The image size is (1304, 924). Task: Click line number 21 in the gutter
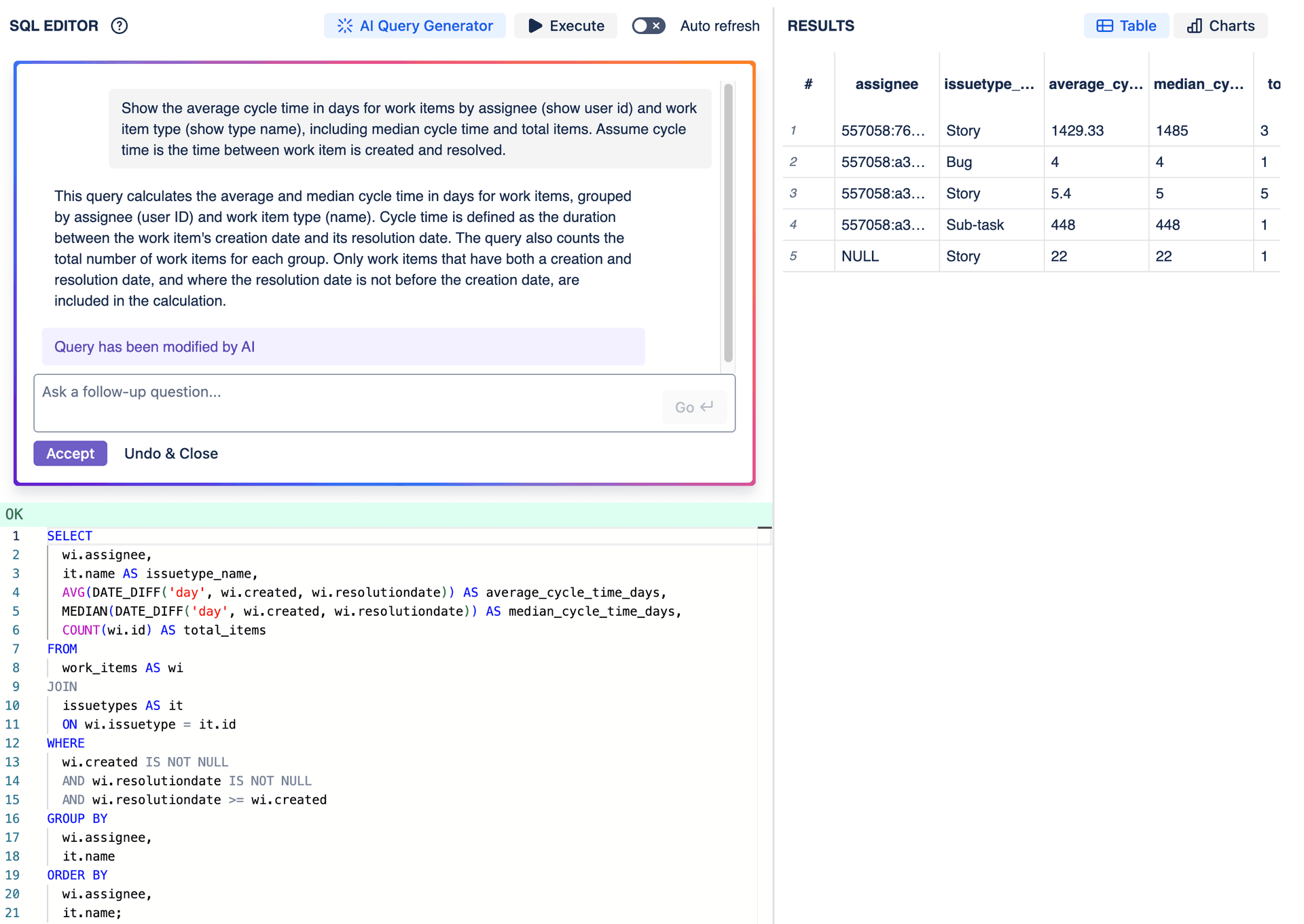pyautogui.click(x=12, y=913)
